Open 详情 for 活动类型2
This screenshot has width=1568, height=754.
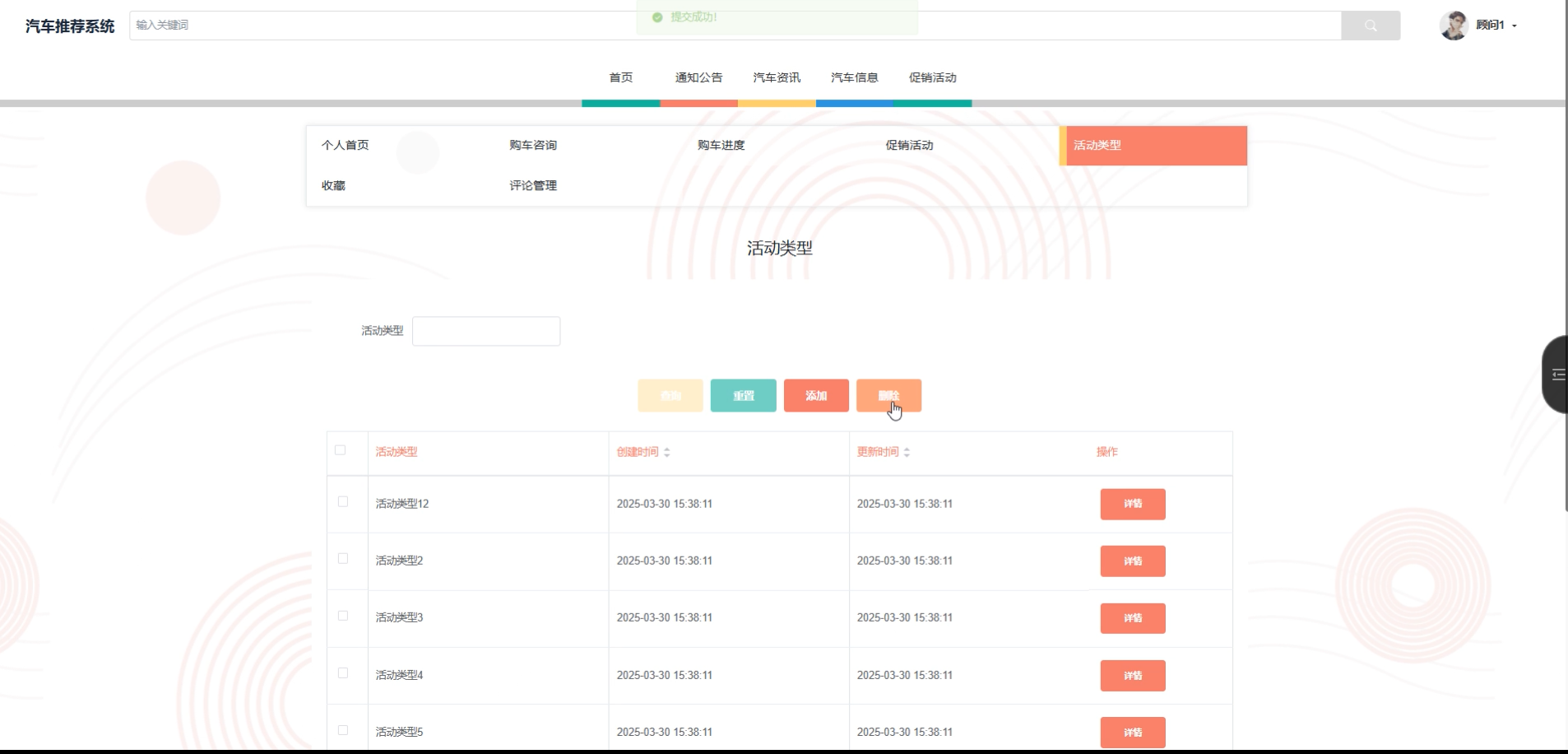tap(1133, 561)
